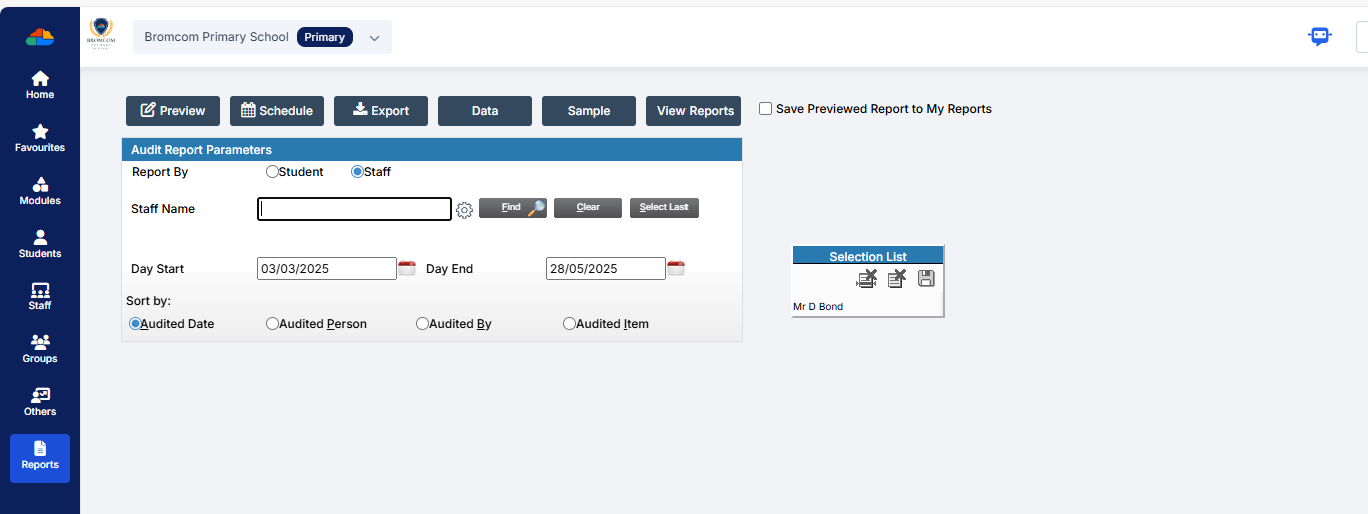Open the Day Start calendar picker

click(407, 268)
